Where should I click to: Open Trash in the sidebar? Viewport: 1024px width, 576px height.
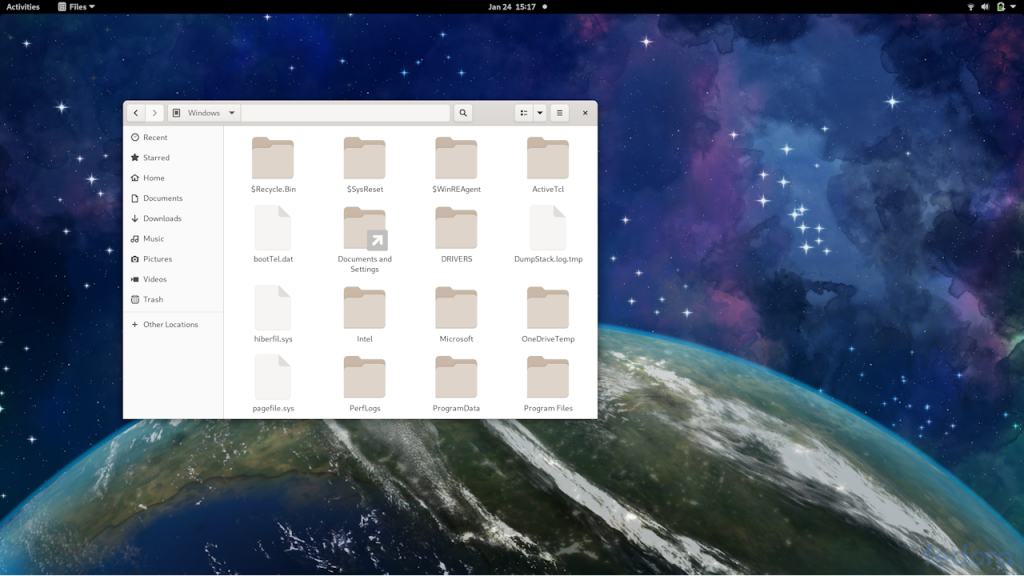173,299
